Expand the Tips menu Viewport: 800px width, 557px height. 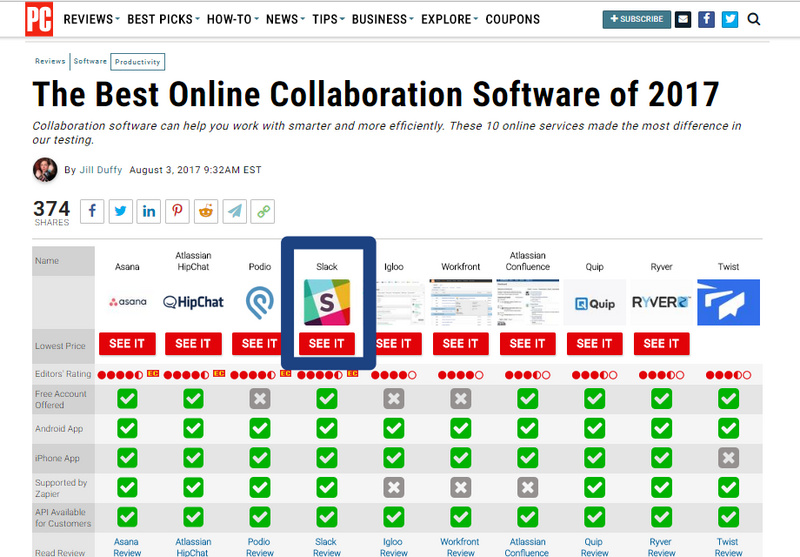(328, 19)
